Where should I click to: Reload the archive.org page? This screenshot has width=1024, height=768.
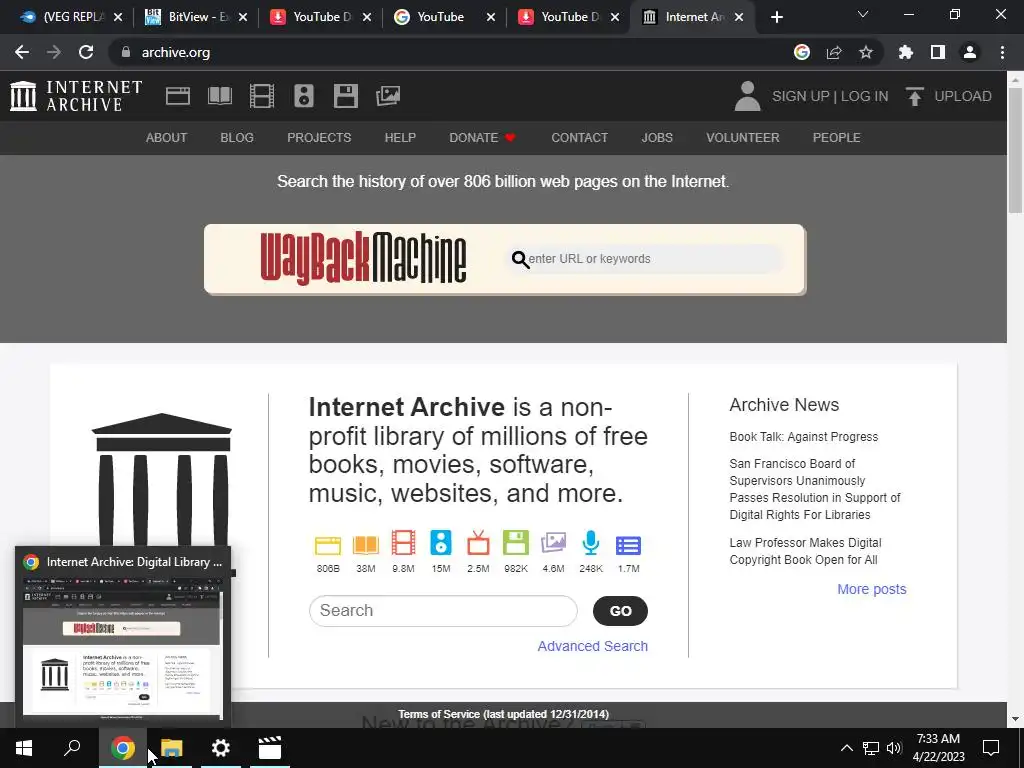pos(86,52)
